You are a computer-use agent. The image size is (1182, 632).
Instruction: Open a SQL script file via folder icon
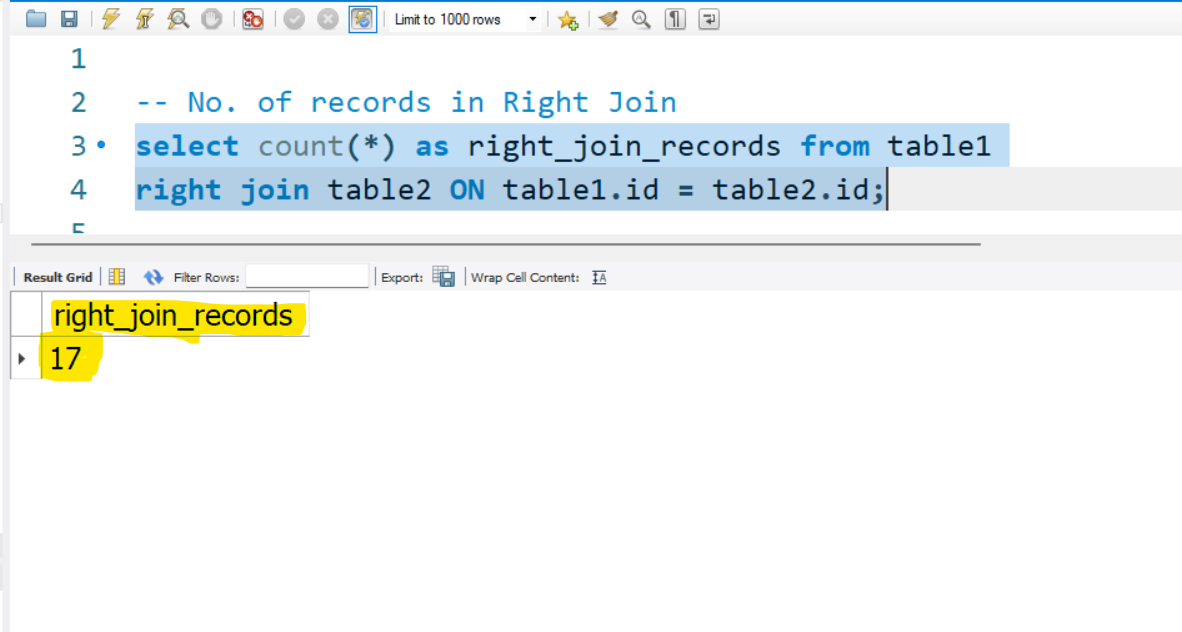point(35,19)
